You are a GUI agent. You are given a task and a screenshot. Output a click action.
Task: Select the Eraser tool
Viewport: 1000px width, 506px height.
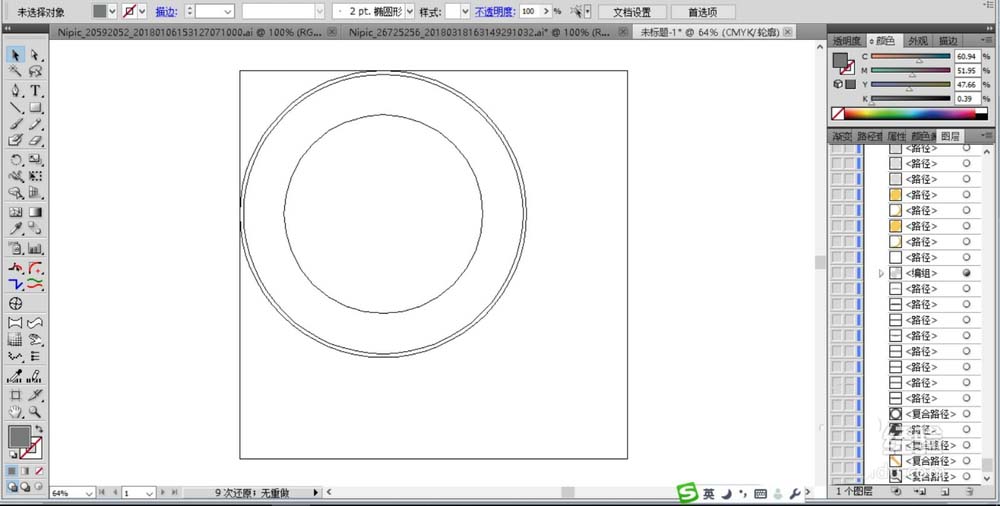click(35, 140)
